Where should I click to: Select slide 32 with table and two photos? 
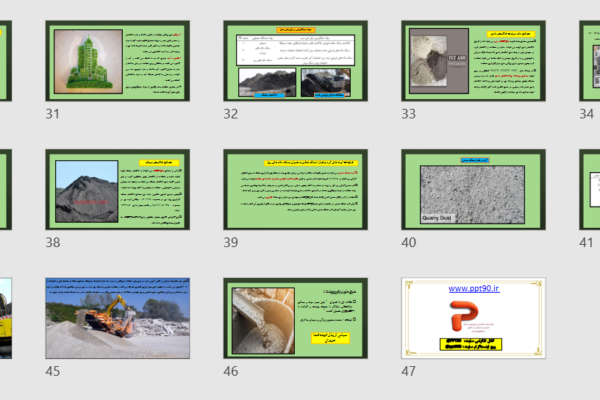[295, 61]
